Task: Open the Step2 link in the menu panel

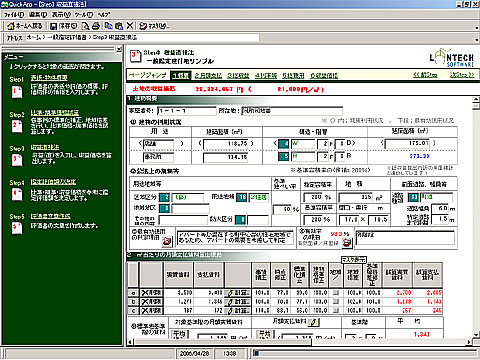Action: [55, 113]
